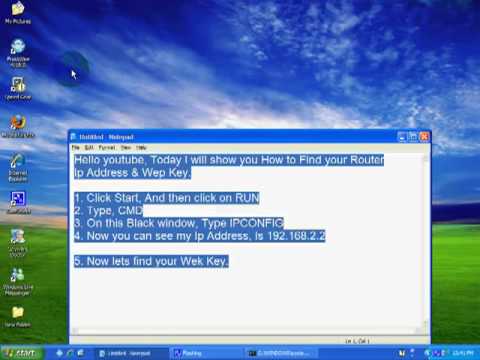This screenshot has width=480, height=360.
Task: Click the Windows Start button
Action: pos(22,353)
